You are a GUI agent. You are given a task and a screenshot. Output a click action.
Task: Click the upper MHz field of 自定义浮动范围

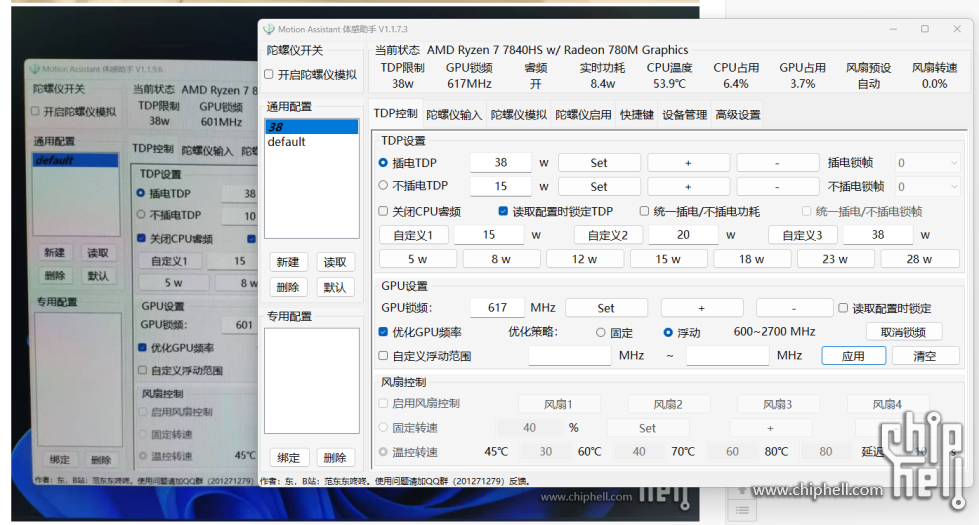click(727, 355)
